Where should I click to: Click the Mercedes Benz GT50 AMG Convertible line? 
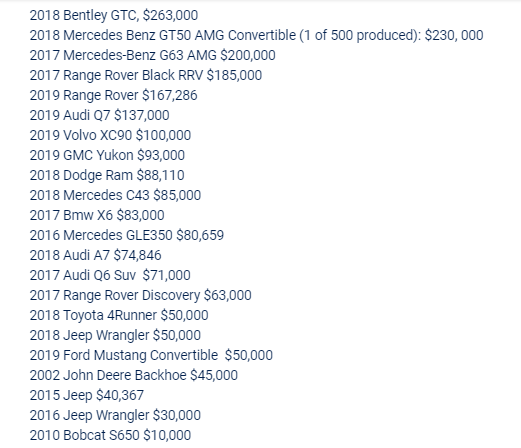pos(256,35)
